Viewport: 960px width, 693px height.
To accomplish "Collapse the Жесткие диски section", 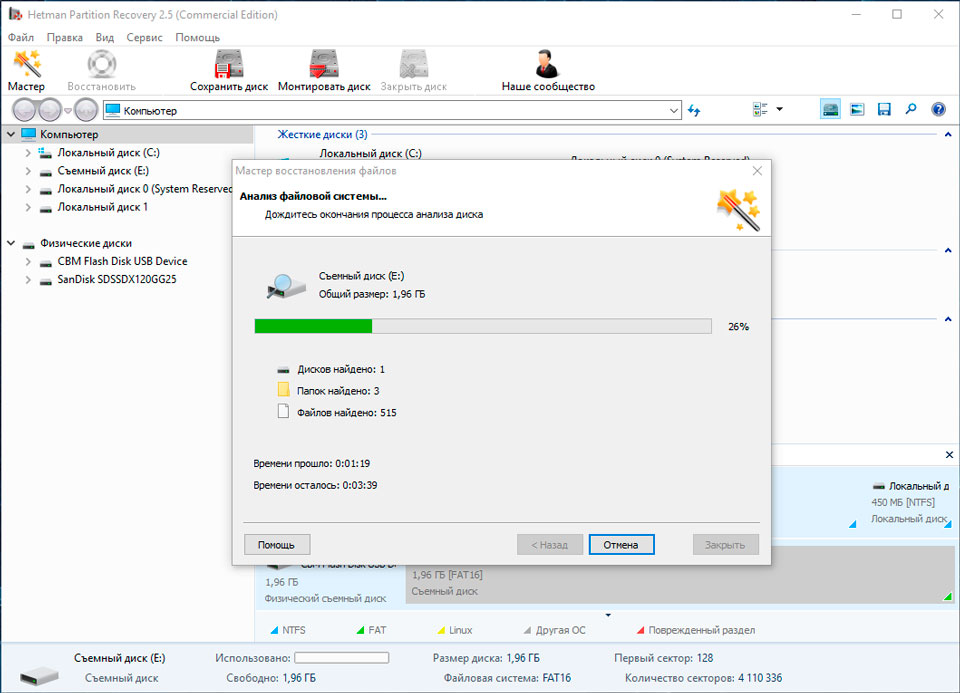I will pyautogui.click(x=948, y=134).
